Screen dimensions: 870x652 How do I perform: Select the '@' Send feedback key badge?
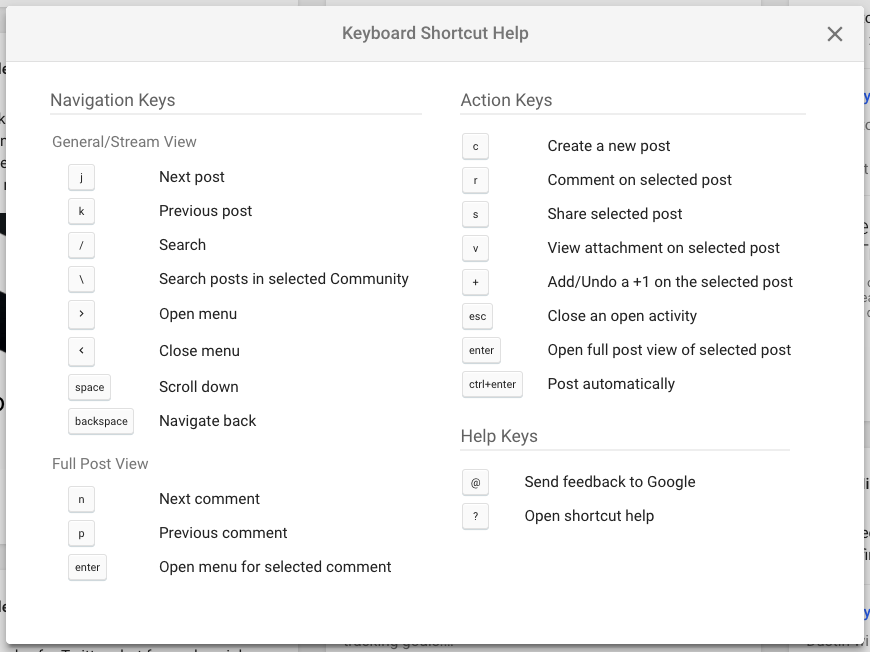[x=475, y=482]
